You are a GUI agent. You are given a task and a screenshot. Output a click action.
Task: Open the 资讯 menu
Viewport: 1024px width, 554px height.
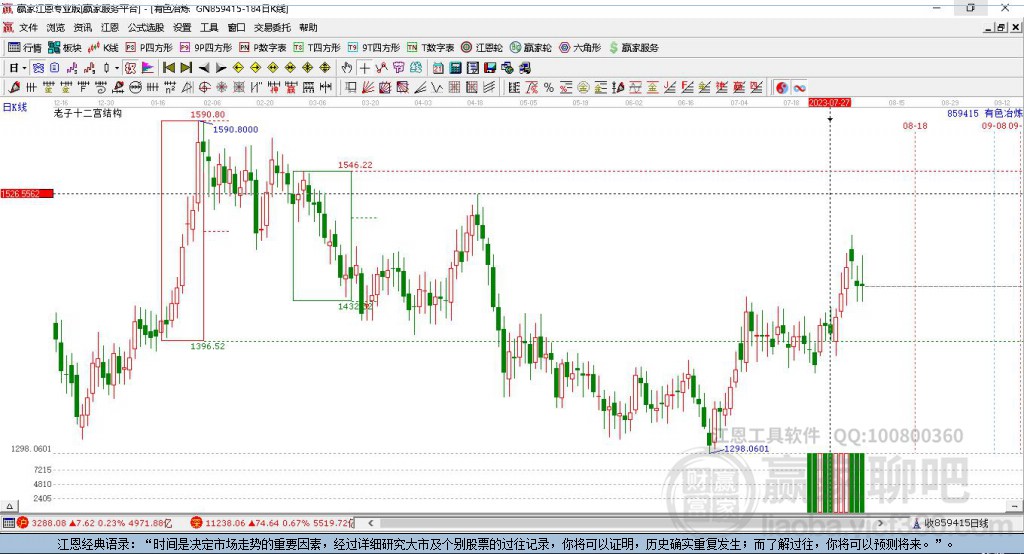point(83,27)
